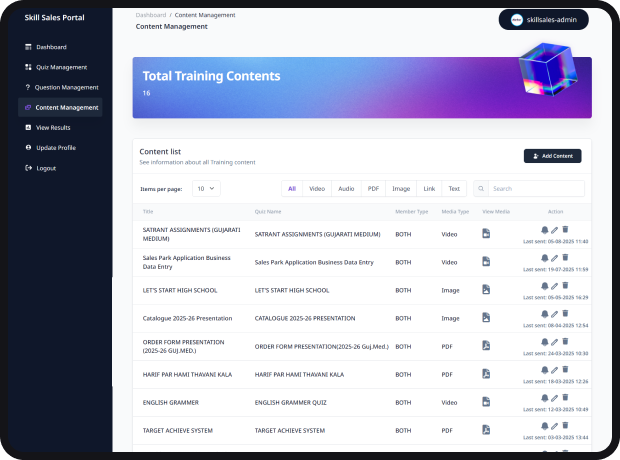The image size is (620, 460).
Task: Filter content by Image tab
Action: (x=401, y=189)
